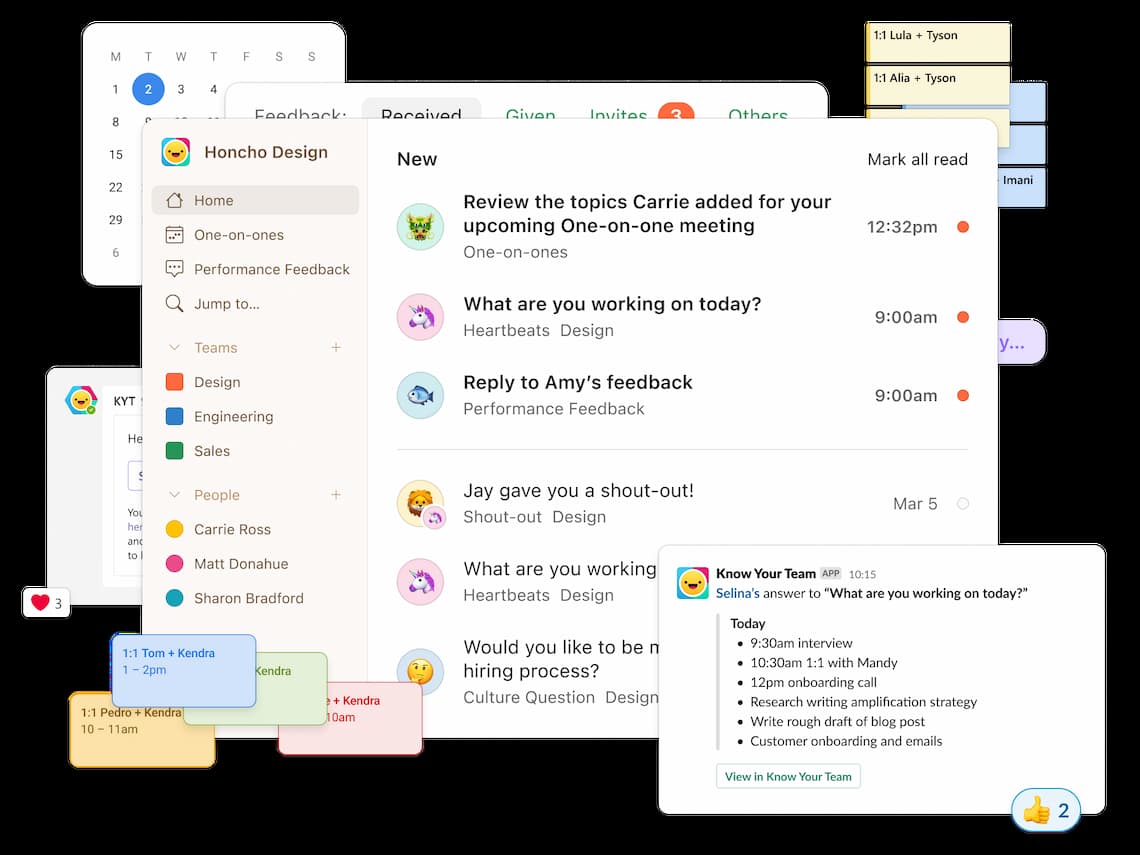Click the Jump to search magnifier icon
Viewport: 1140px width, 855px height.
tap(175, 304)
